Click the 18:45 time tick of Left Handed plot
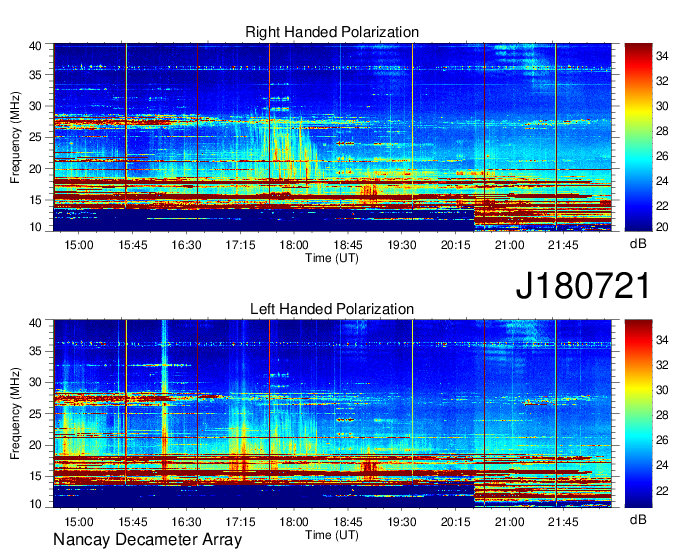Image resolution: width=680 pixels, height=552 pixels. coord(348,522)
